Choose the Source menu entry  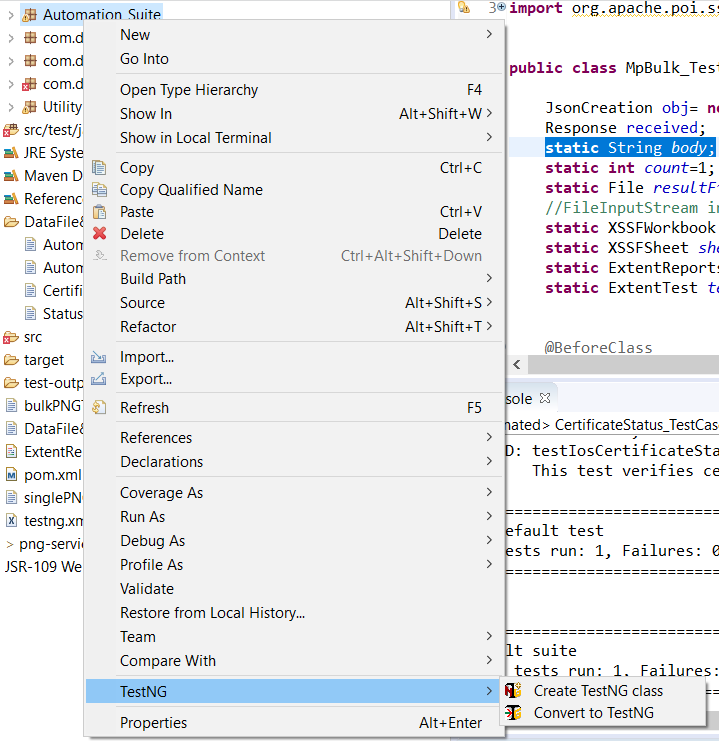click(x=294, y=302)
